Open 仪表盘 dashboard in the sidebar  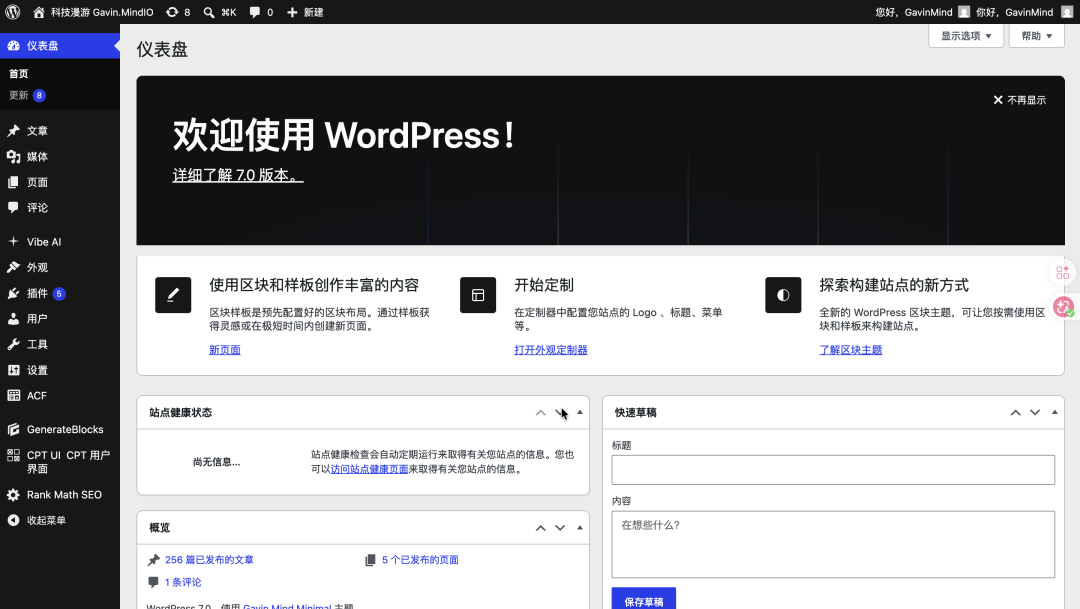(60, 45)
